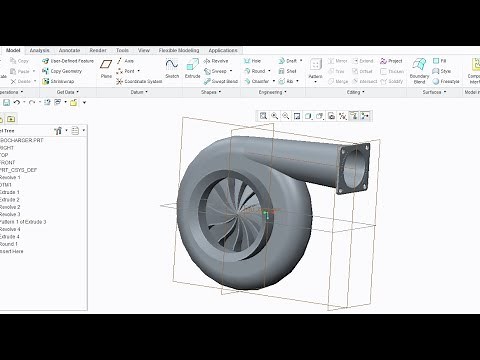Click the Save icon in quick access toolbar

pyautogui.click(x=6, y=103)
